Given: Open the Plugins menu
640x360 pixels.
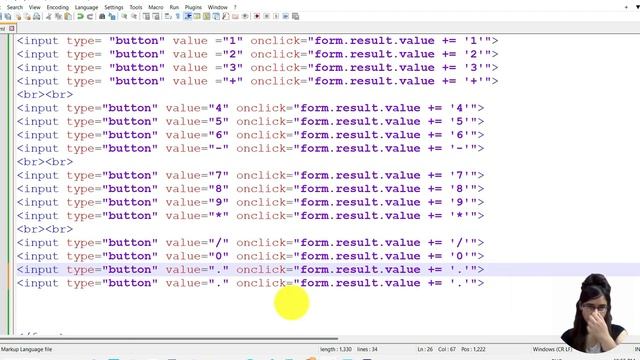Looking at the screenshot, I should pos(193,7).
